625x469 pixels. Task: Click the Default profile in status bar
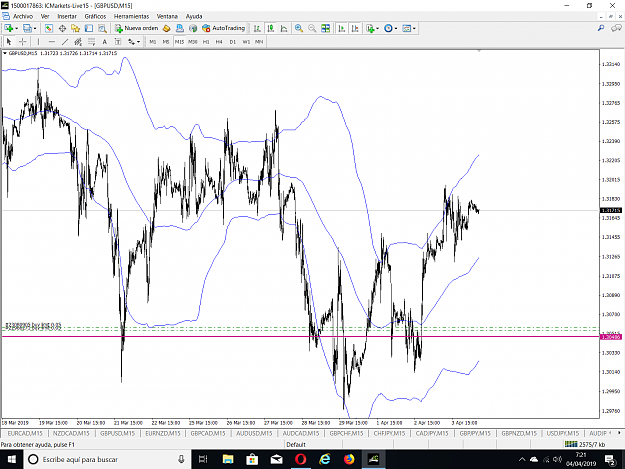[x=296, y=444]
